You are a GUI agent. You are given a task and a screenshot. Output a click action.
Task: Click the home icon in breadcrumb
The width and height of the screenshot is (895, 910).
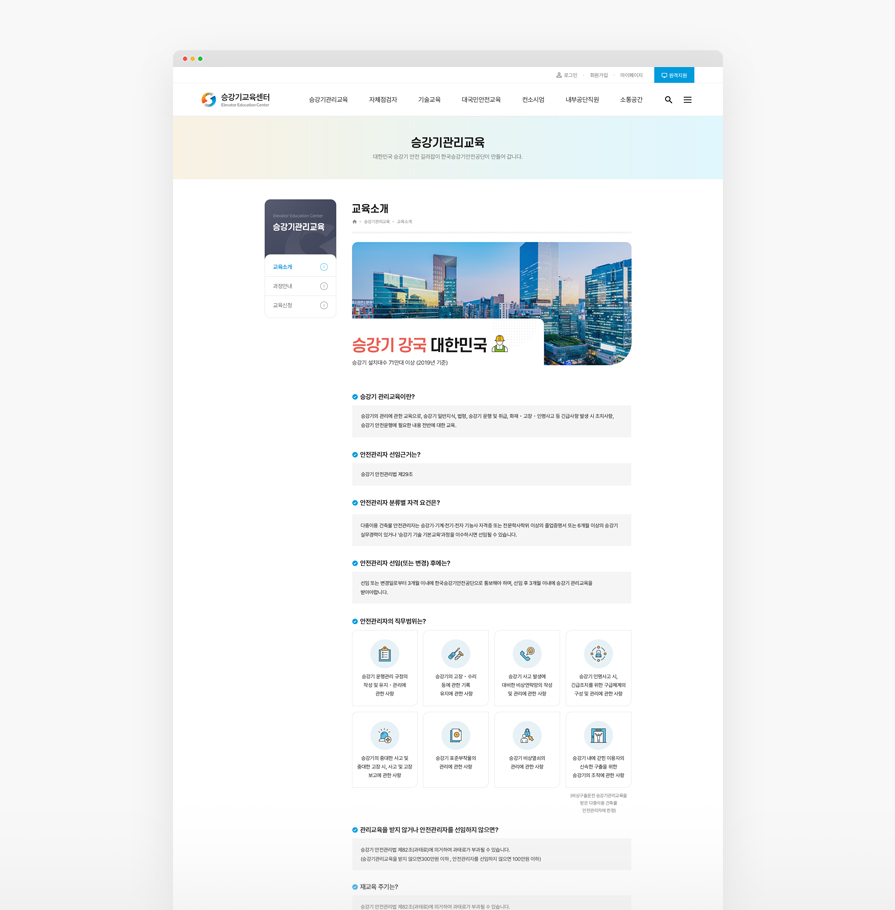[355, 222]
